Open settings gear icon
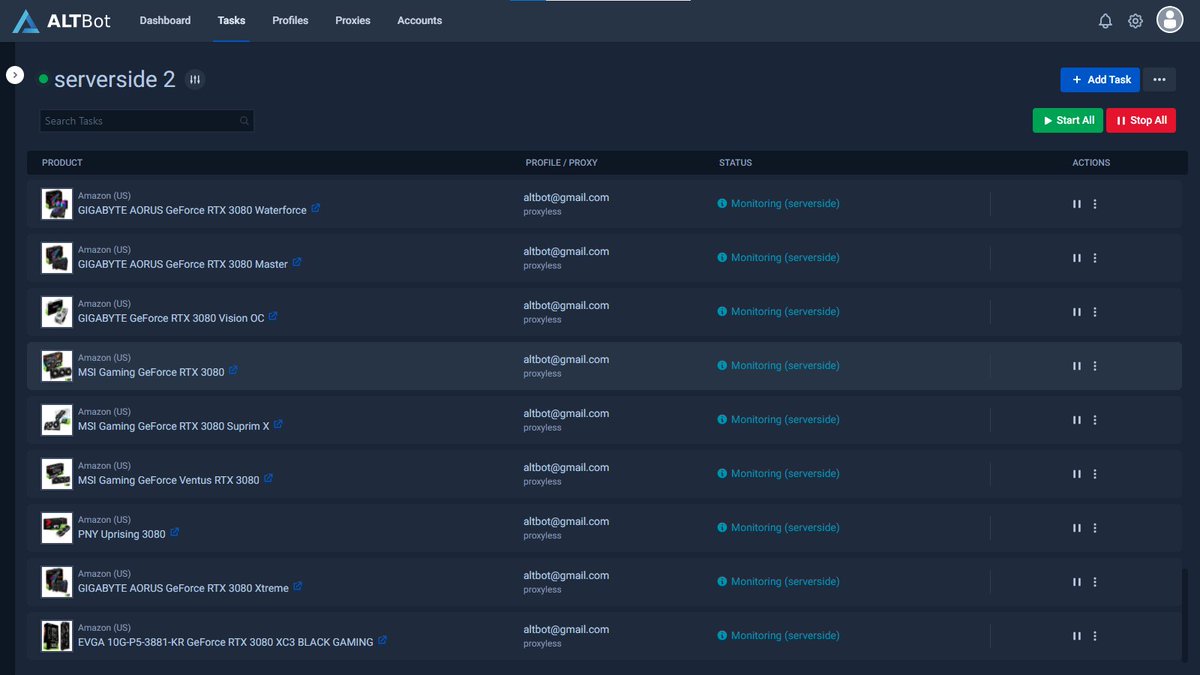The height and width of the screenshot is (675, 1200). point(1135,21)
